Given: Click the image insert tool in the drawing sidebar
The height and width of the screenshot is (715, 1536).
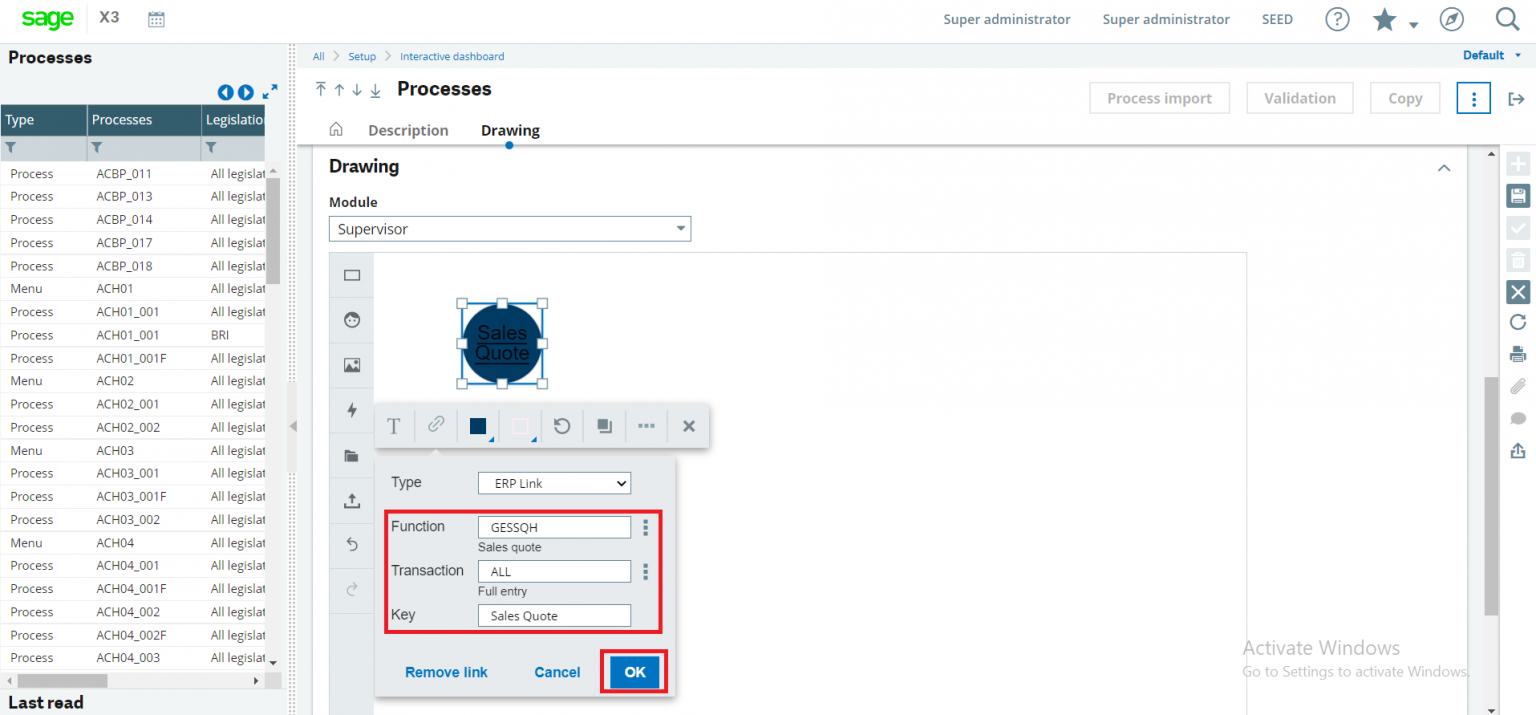Looking at the screenshot, I should tap(351, 365).
